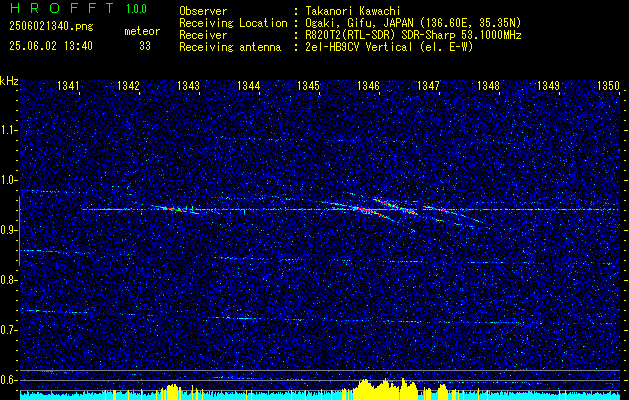Click the Receiver label

pos(203,35)
